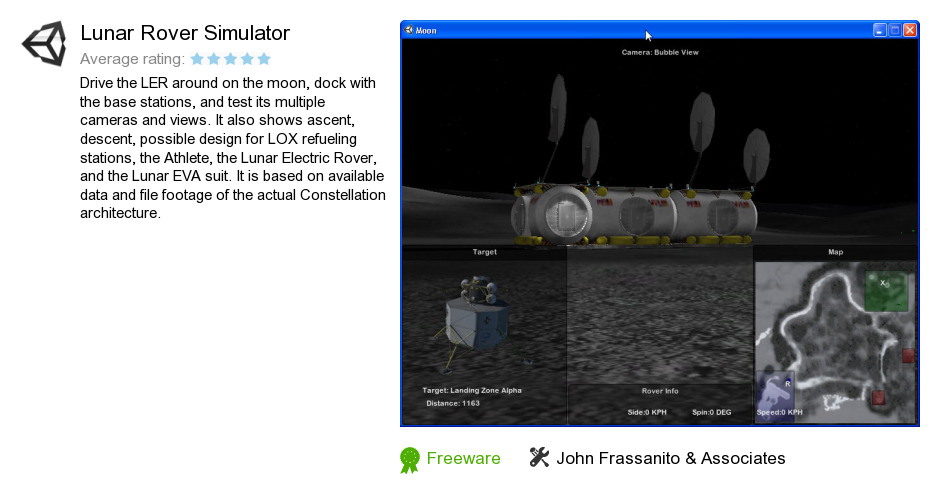Click the first rating star
Viewport: 940px width, 504px height.
point(197,59)
